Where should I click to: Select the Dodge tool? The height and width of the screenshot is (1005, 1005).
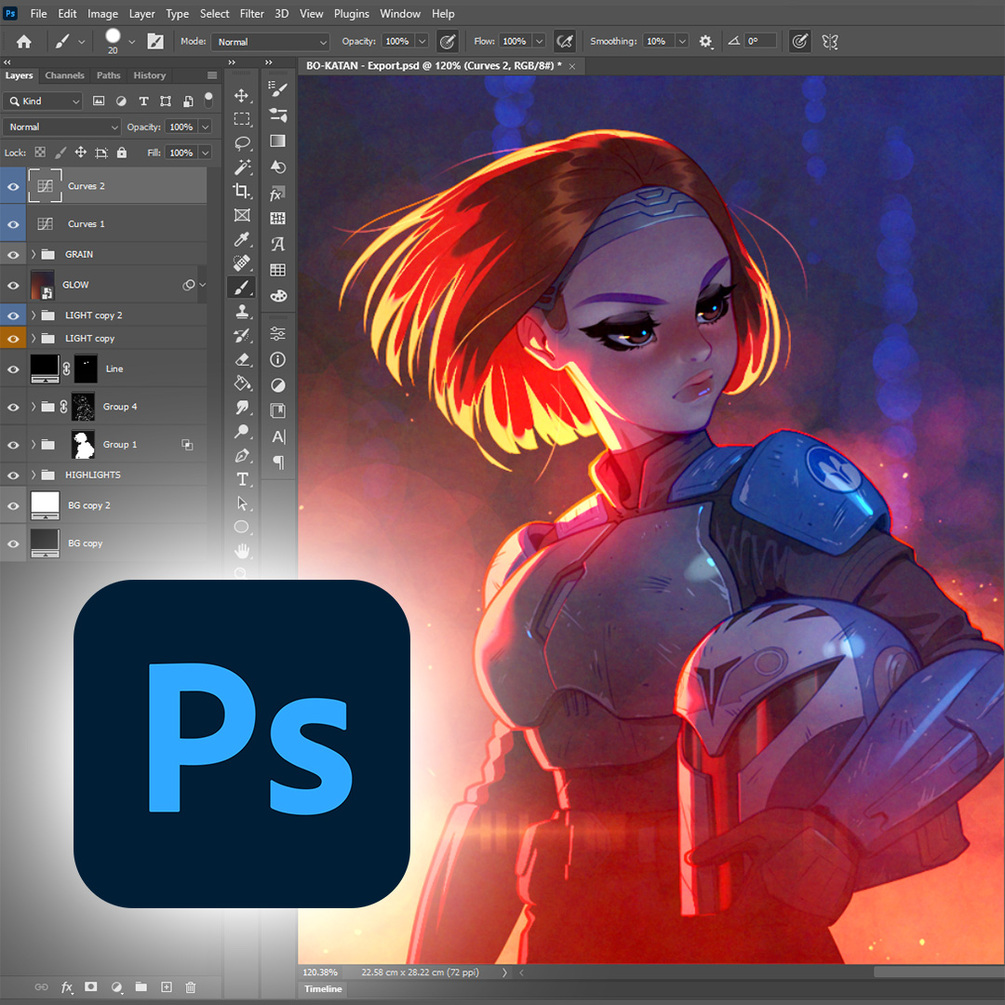coord(242,431)
